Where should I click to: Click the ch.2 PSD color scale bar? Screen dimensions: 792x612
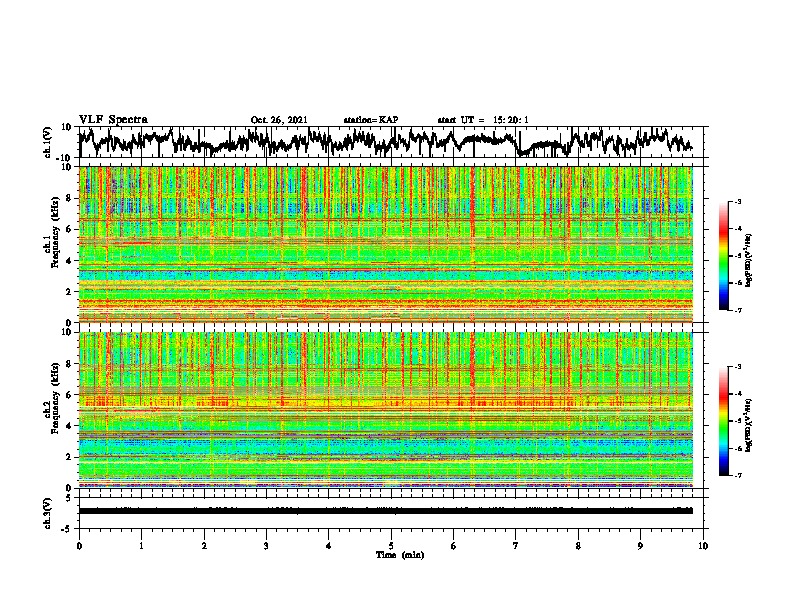point(723,421)
